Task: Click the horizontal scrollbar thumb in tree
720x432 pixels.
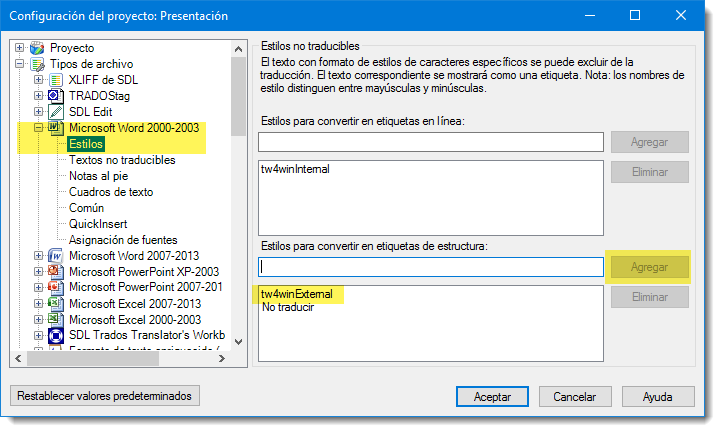Action: click(x=93, y=359)
